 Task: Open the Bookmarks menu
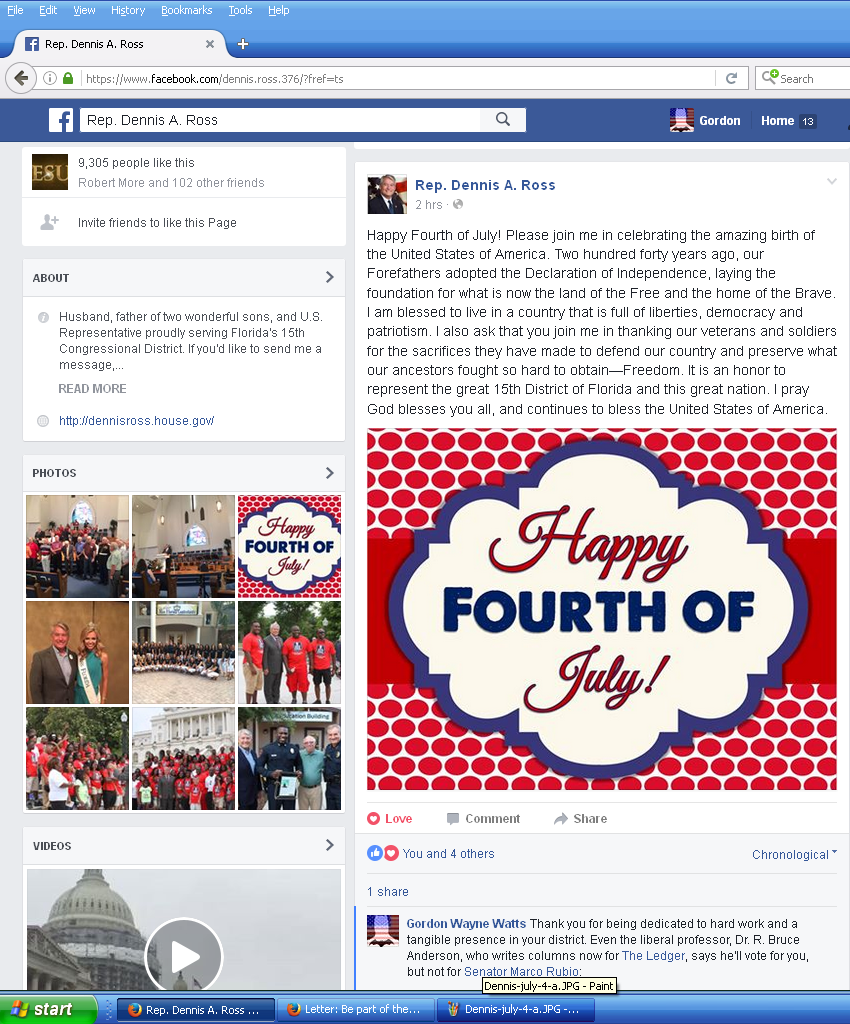pyautogui.click(x=187, y=10)
